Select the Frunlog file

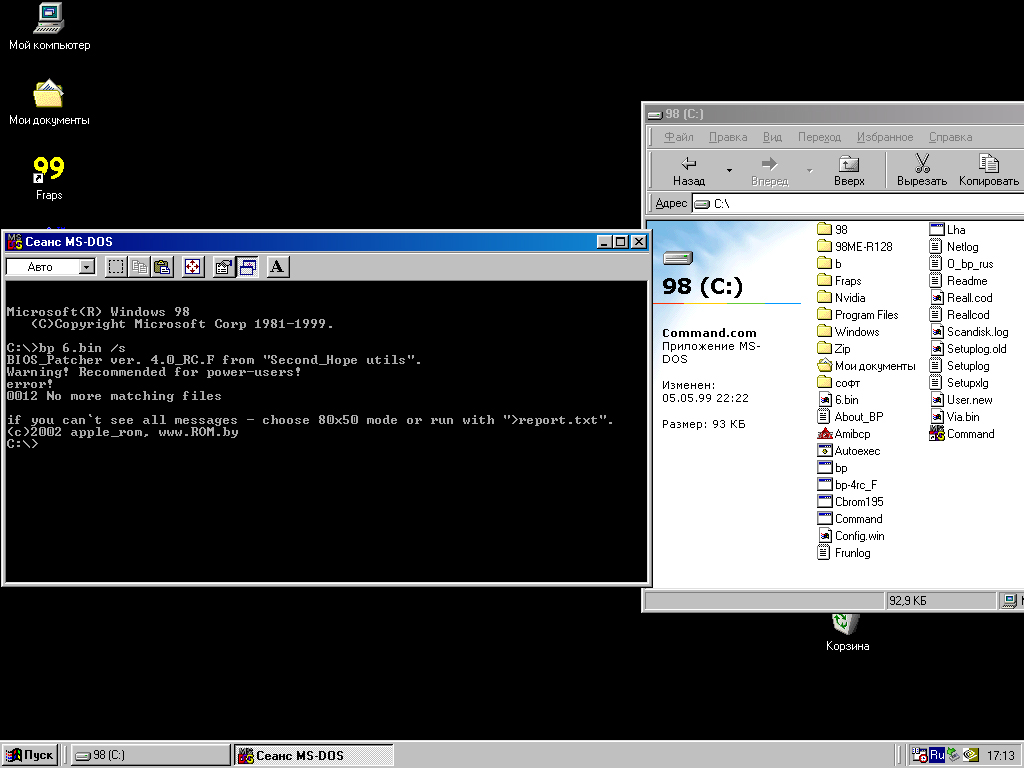[844, 552]
